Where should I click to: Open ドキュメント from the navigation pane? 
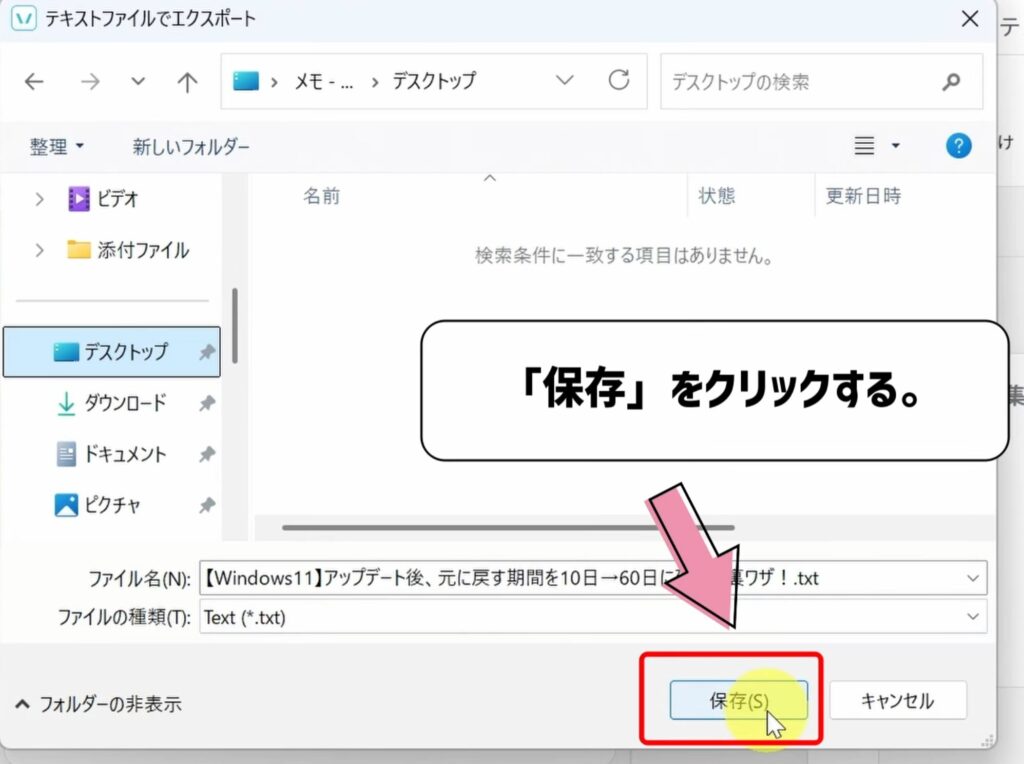[124, 454]
